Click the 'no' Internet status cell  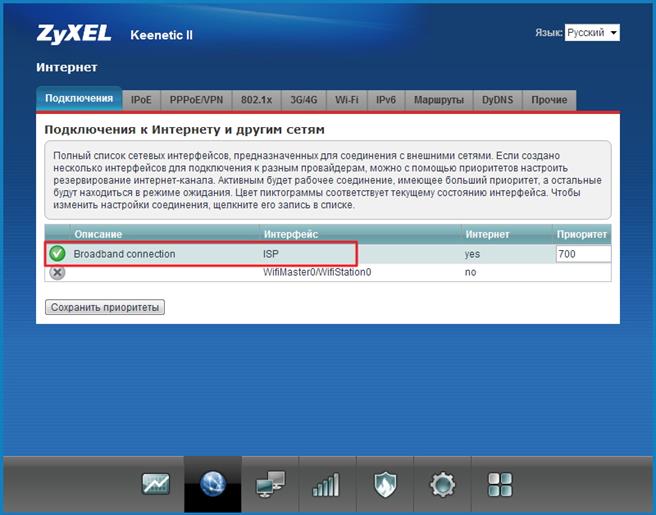pos(471,272)
